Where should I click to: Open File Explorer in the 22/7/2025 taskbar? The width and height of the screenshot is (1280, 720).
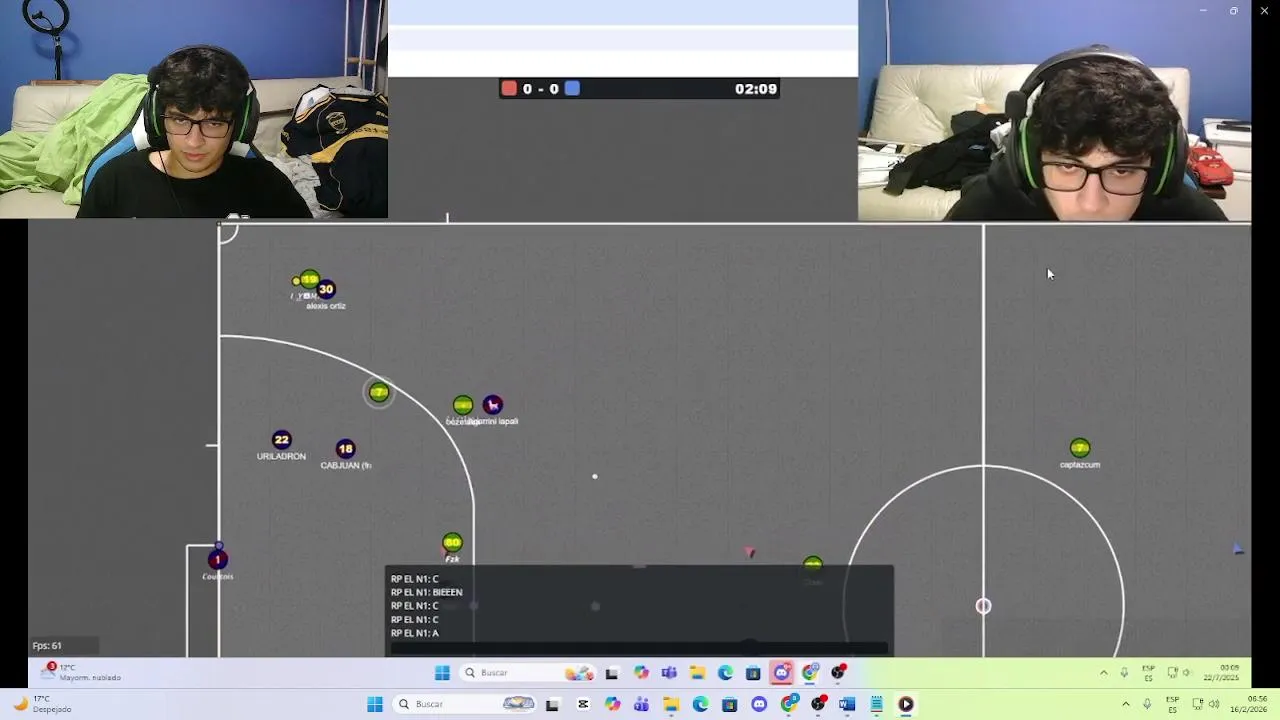697,673
